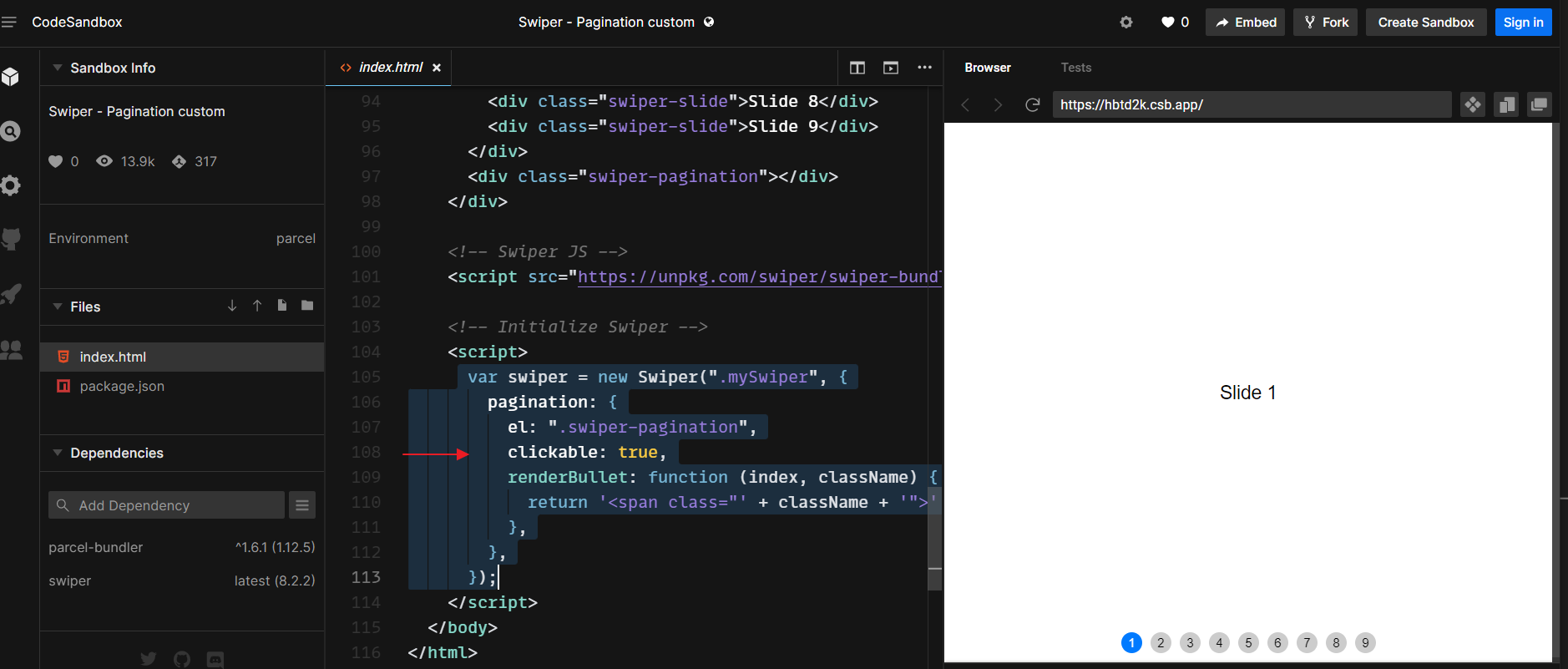
Task: Open index.html in file tree
Action: tap(182, 357)
